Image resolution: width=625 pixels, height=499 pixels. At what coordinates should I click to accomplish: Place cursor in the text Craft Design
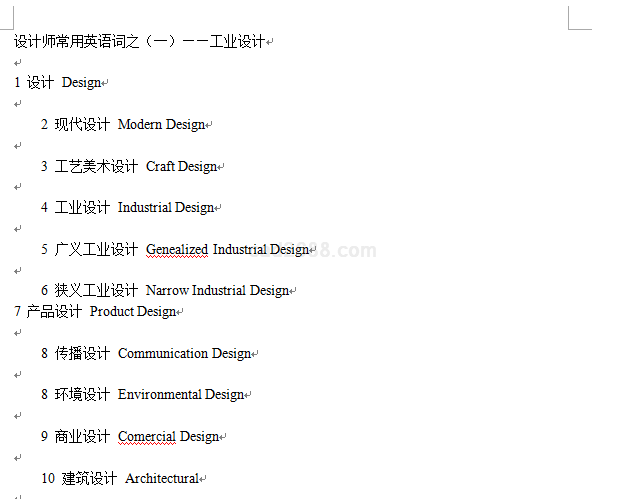click(x=181, y=166)
